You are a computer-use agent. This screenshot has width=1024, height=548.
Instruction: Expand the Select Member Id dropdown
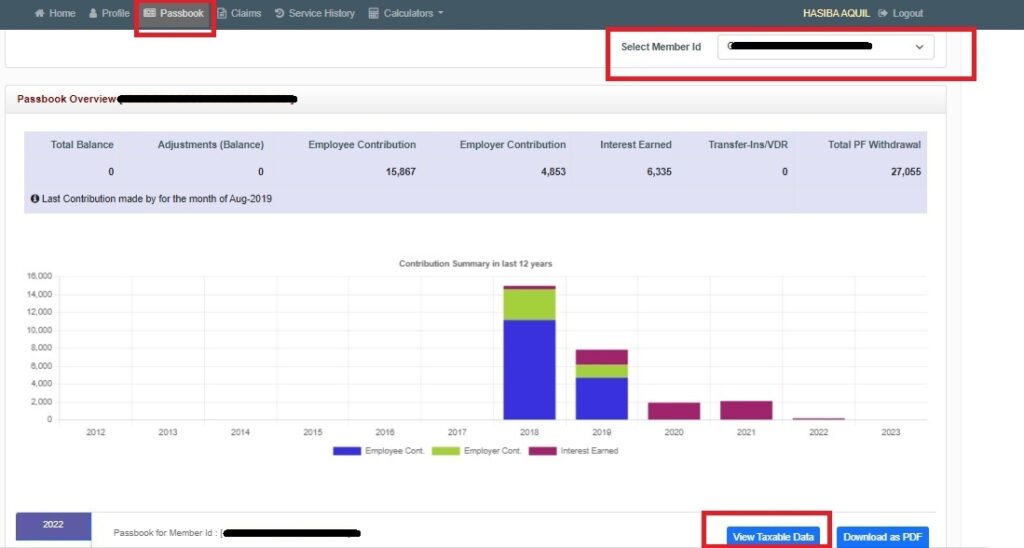tap(825, 47)
